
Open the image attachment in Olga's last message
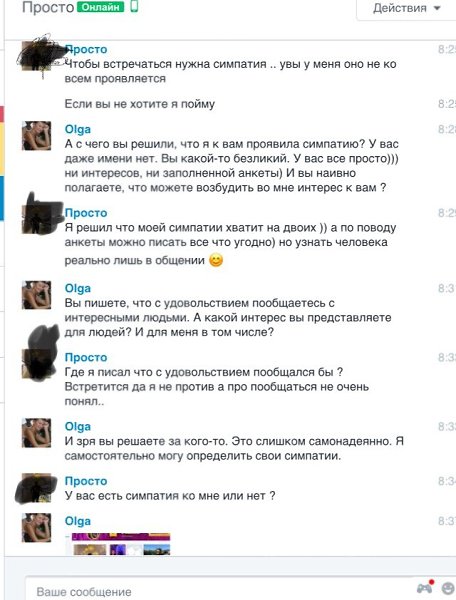[118, 543]
